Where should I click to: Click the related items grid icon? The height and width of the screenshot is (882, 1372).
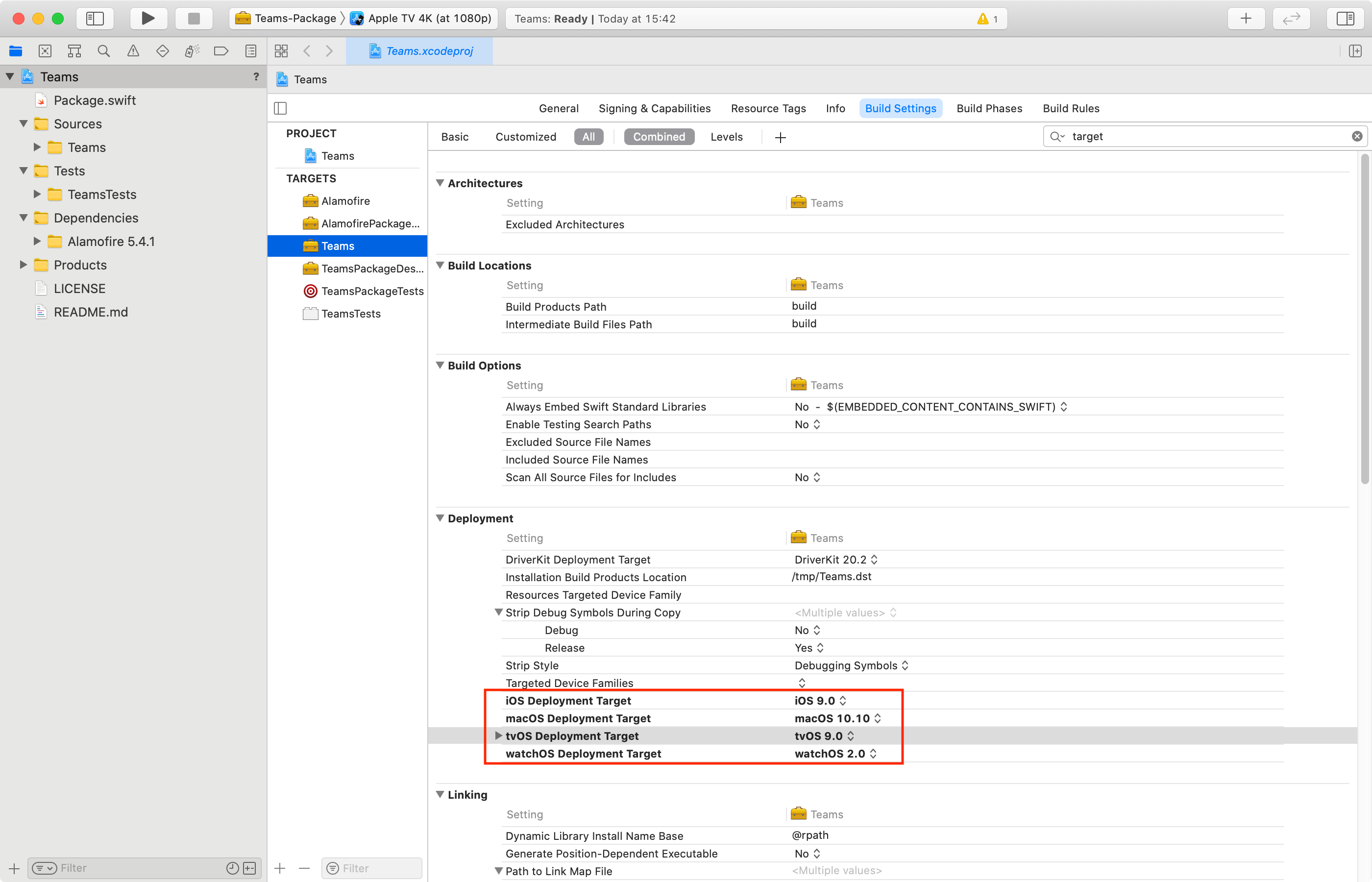point(281,51)
